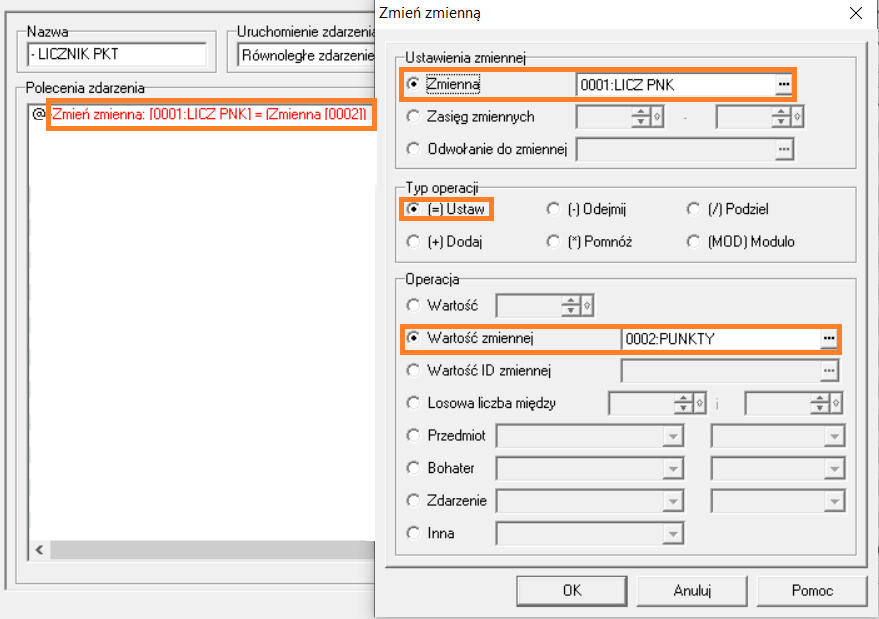Image resolution: width=879 pixels, height=619 pixels.
Task: Click the Nazwa input field
Action: pos(117,55)
